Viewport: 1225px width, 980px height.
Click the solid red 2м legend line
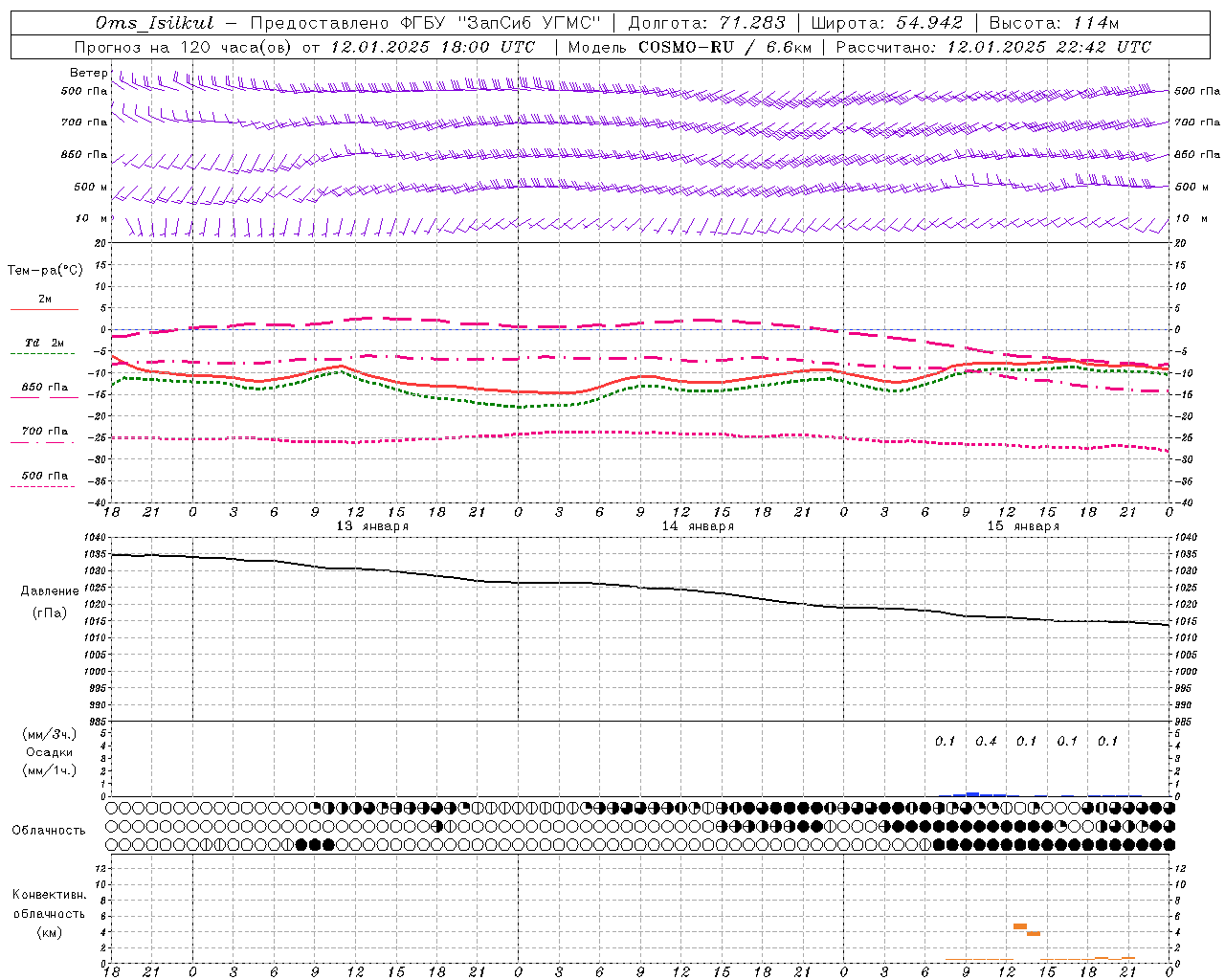(x=44, y=309)
